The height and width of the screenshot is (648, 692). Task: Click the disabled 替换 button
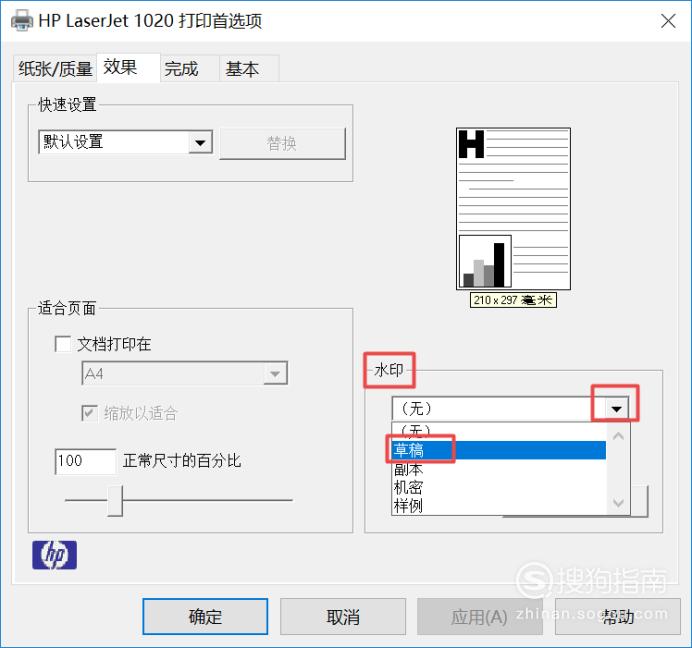click(282, 143)
